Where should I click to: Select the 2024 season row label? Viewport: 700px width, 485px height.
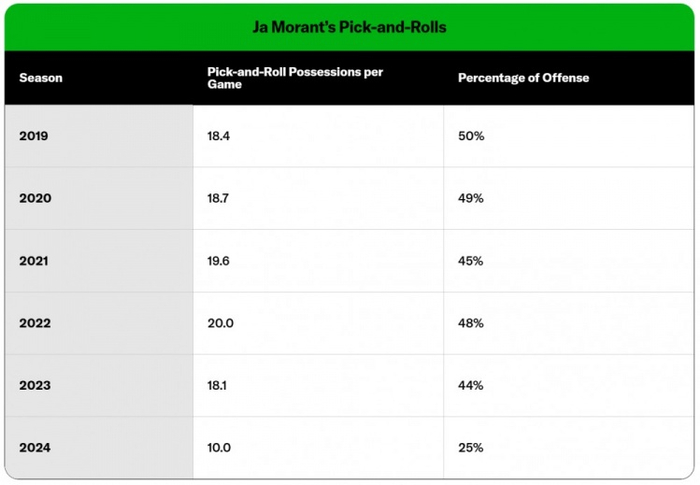pyautogui.click(x=35, y=447)
